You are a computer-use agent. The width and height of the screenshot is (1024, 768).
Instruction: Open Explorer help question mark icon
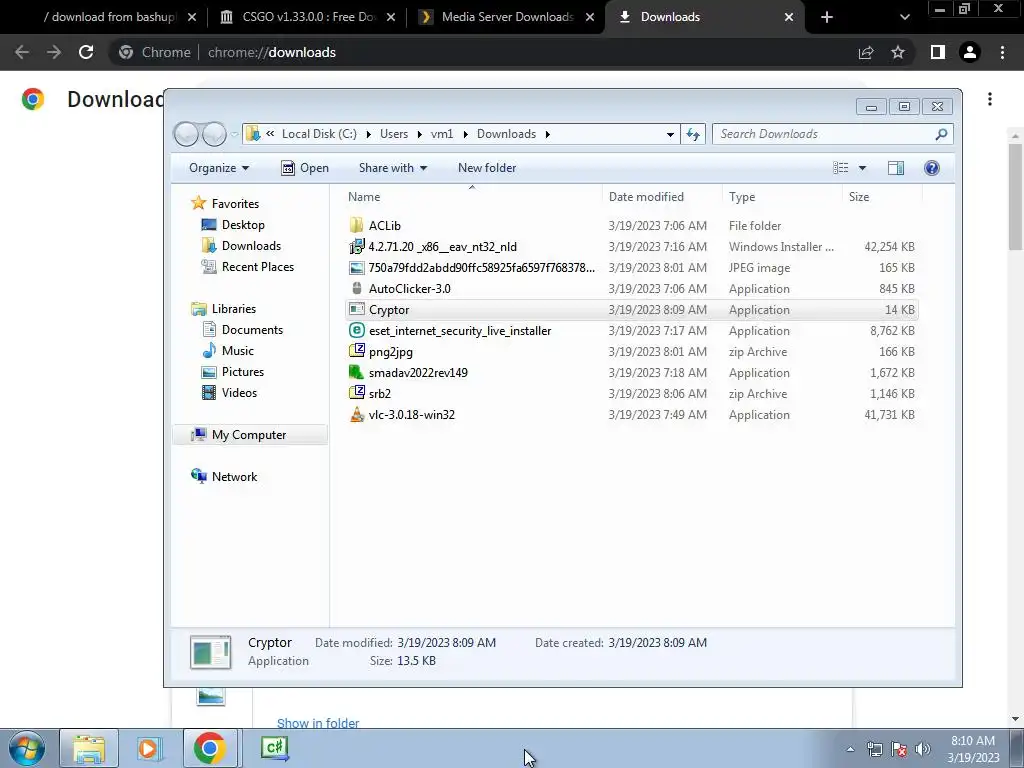point(932,168)
